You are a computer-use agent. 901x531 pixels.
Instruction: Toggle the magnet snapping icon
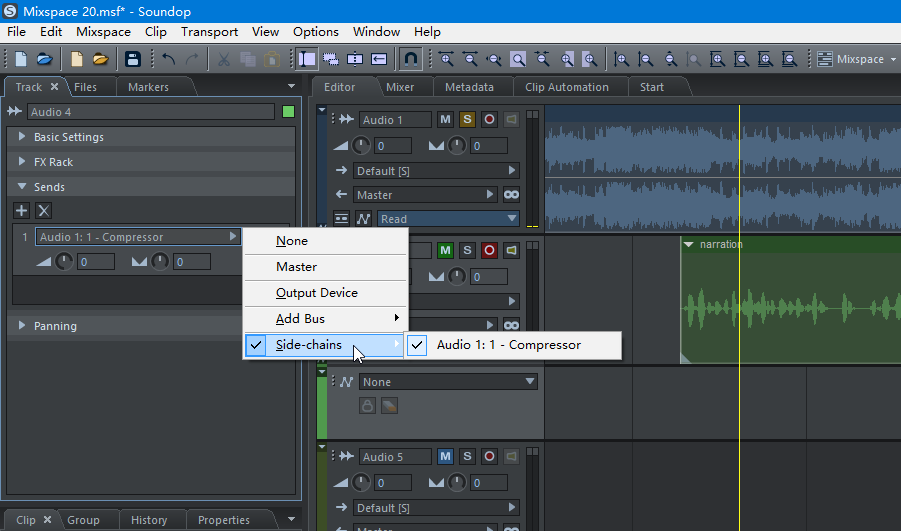coord(409,59)
